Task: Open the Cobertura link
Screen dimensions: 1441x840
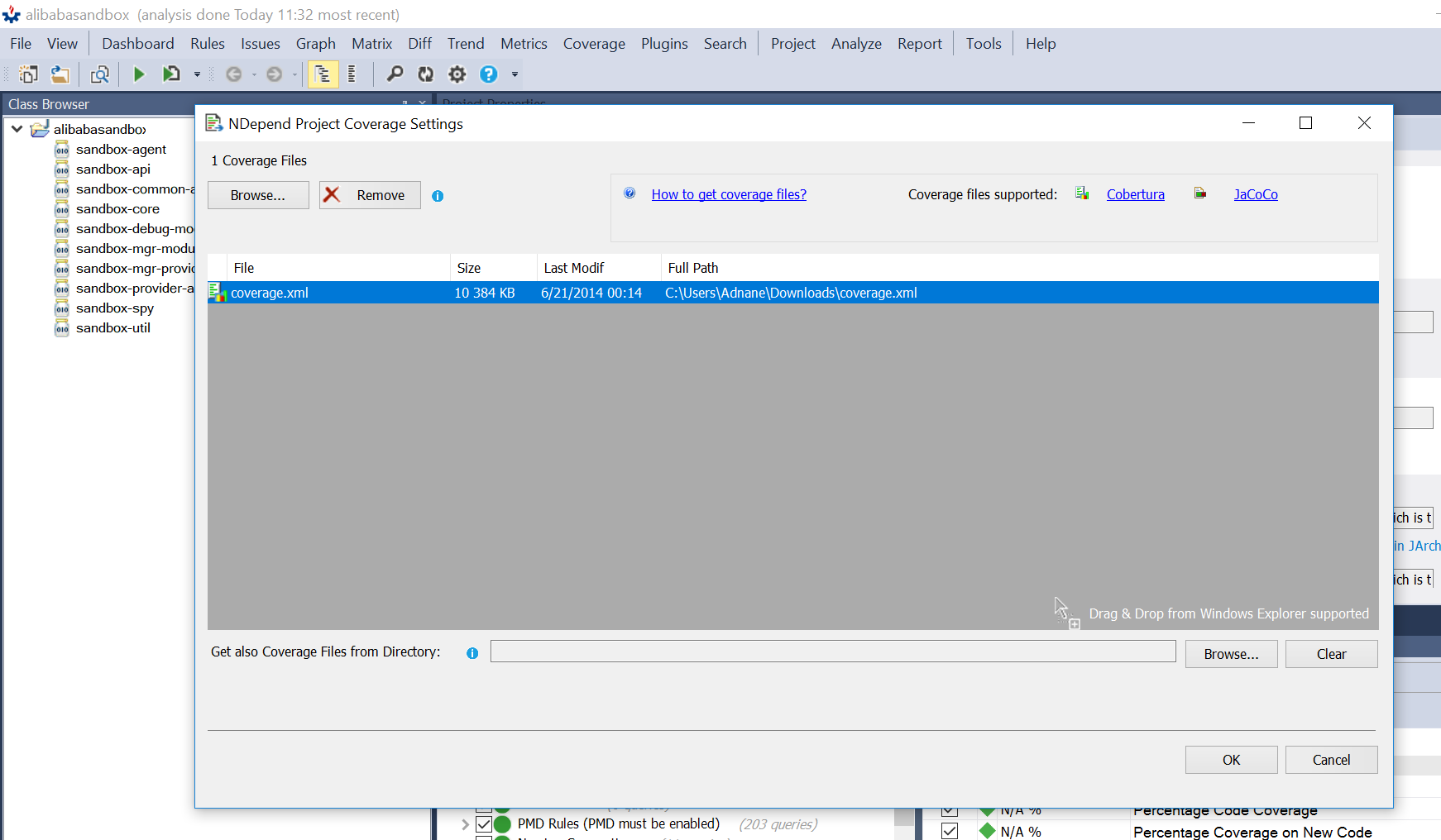Action: tap(1135, 194)
